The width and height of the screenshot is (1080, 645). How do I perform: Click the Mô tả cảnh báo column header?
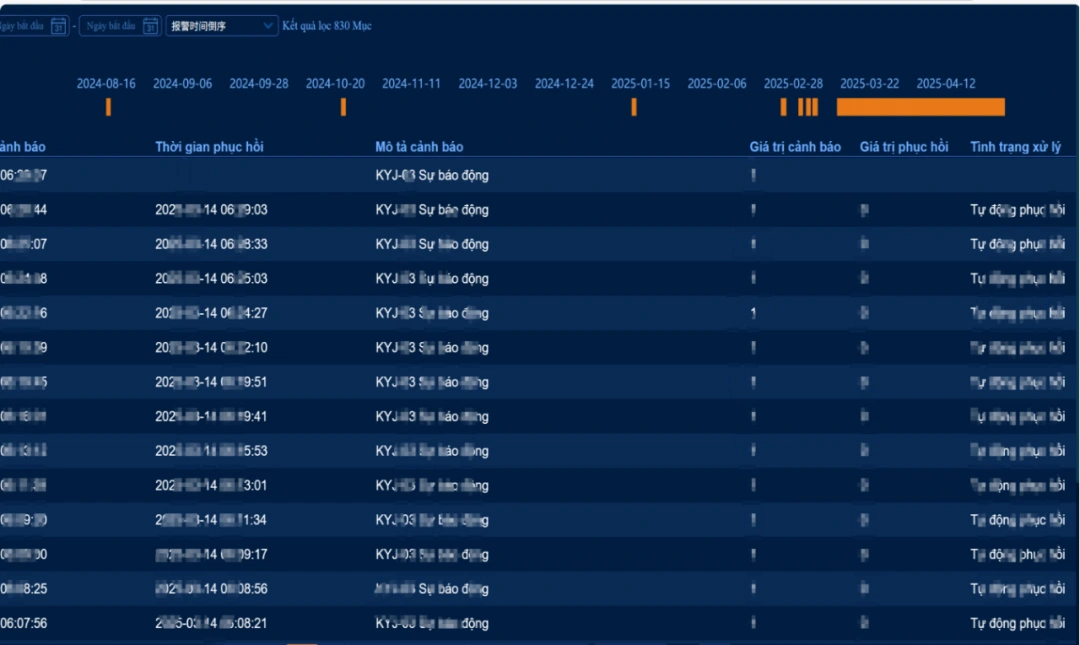[419, 147]
